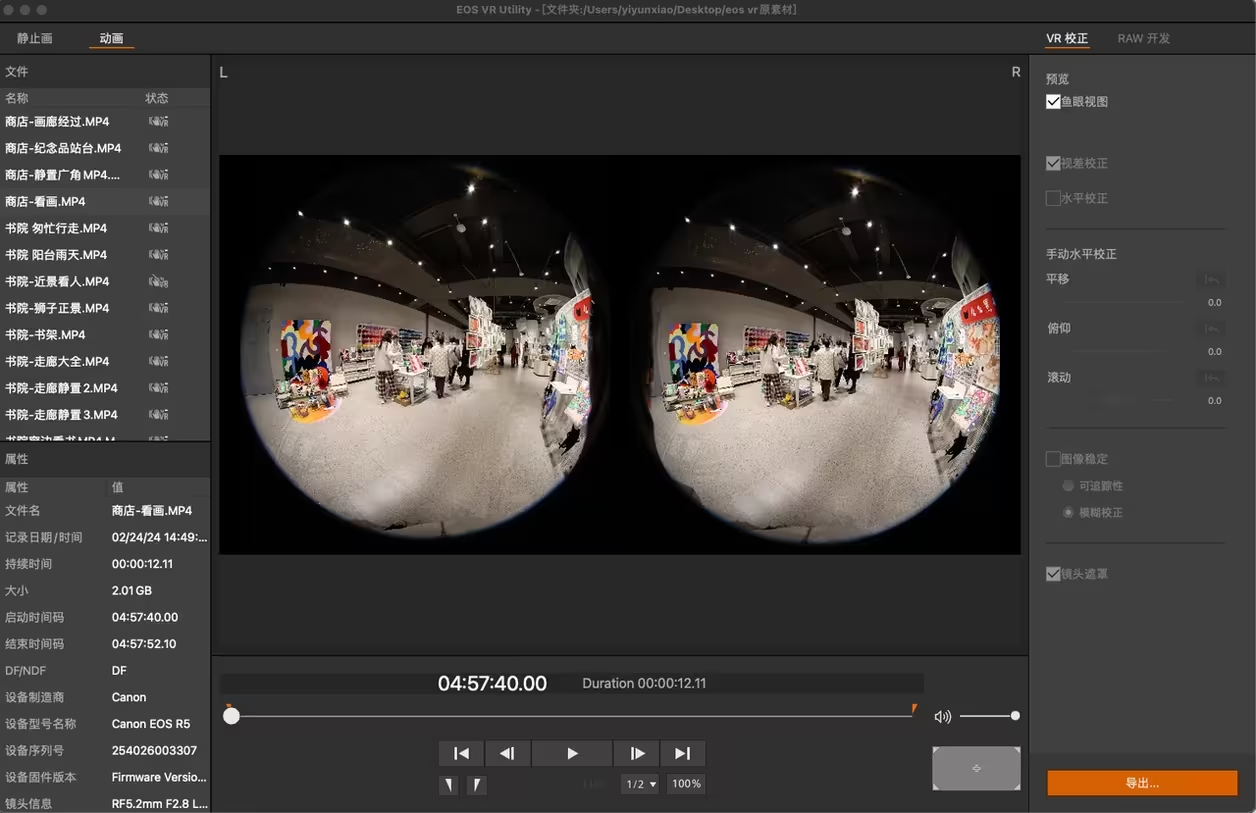Viewport: 1256px width, 813px height.
Task: Select 书院-书架.MP4 in the file list
Action: click(x=45, y=335)
